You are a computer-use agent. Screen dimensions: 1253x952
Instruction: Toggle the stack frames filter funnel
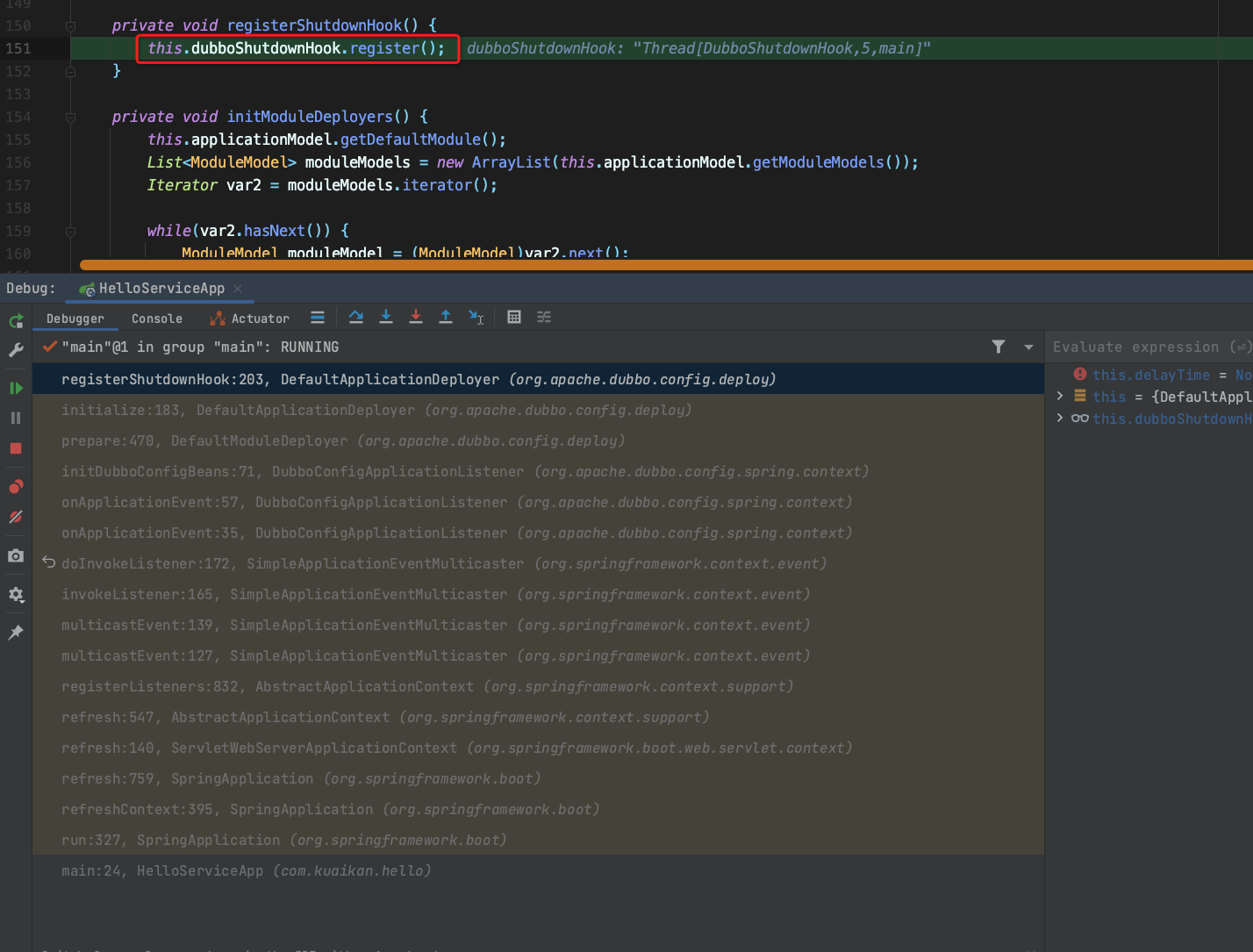click(x=999, y=347)
